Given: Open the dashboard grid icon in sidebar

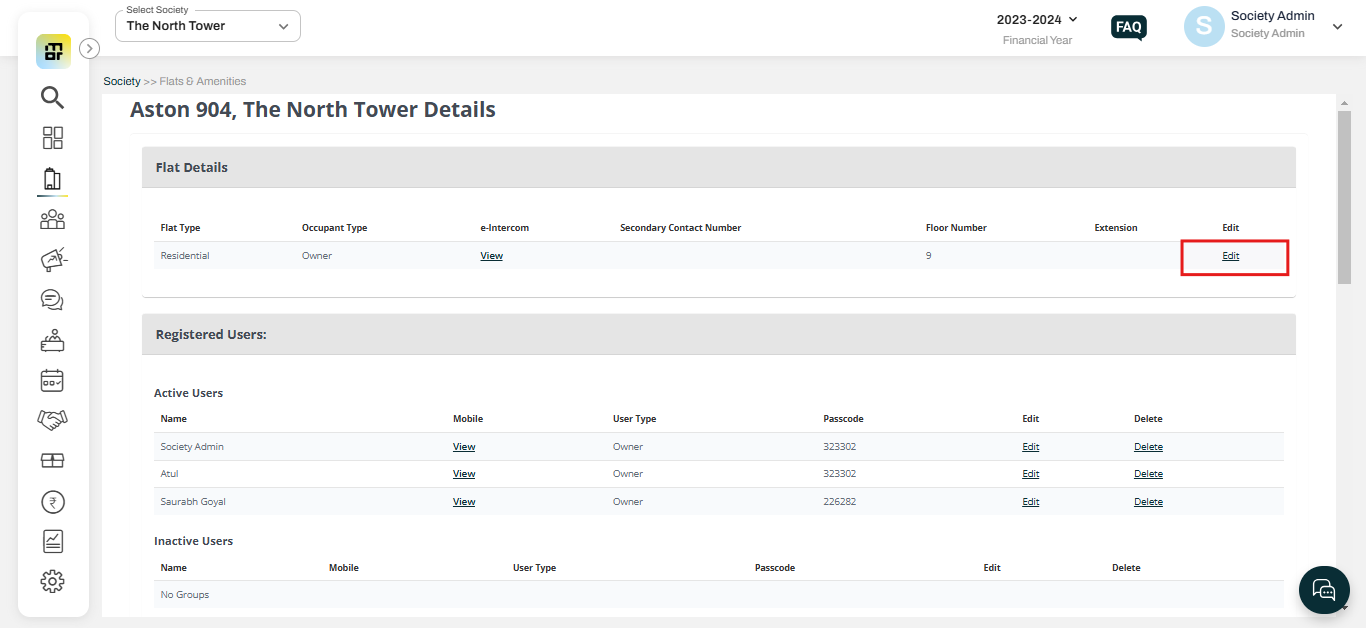Looking at the screenshot, I should click(52, 138).
